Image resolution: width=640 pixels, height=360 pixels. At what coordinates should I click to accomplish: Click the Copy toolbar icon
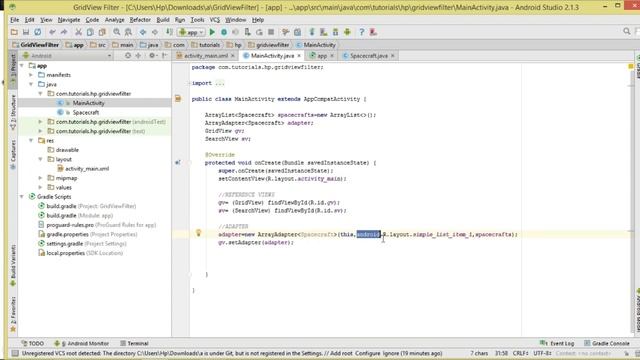pyautogui.click(x=90, y=32)
